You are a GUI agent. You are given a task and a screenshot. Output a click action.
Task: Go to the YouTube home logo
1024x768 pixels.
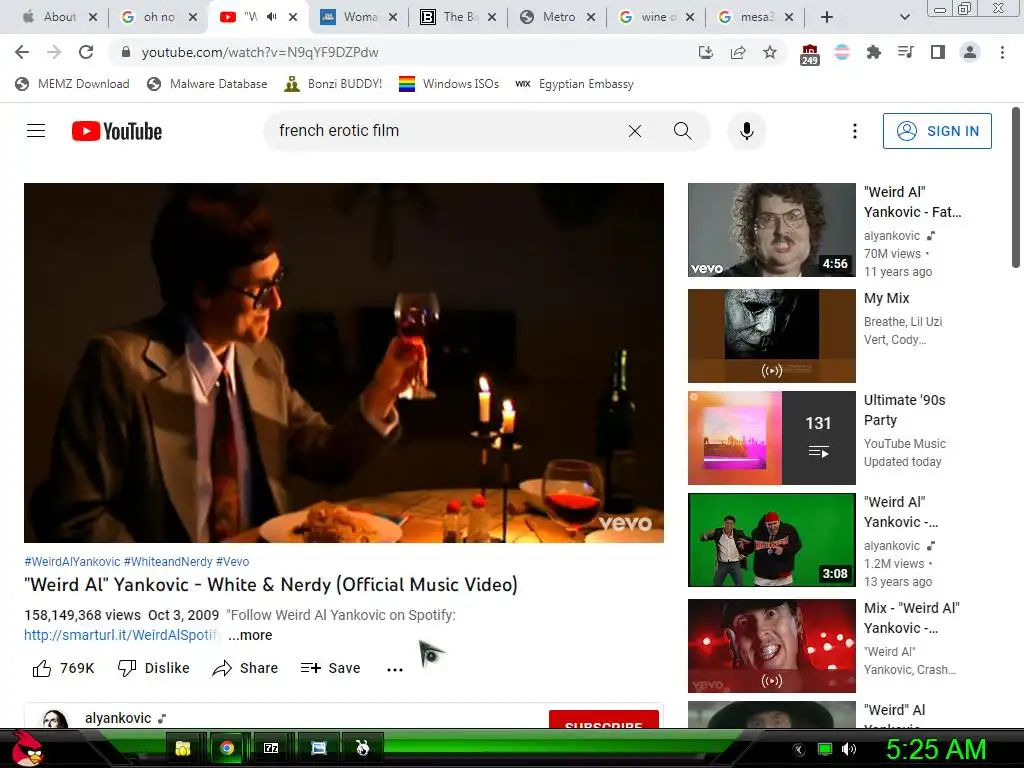click(117, 131)
